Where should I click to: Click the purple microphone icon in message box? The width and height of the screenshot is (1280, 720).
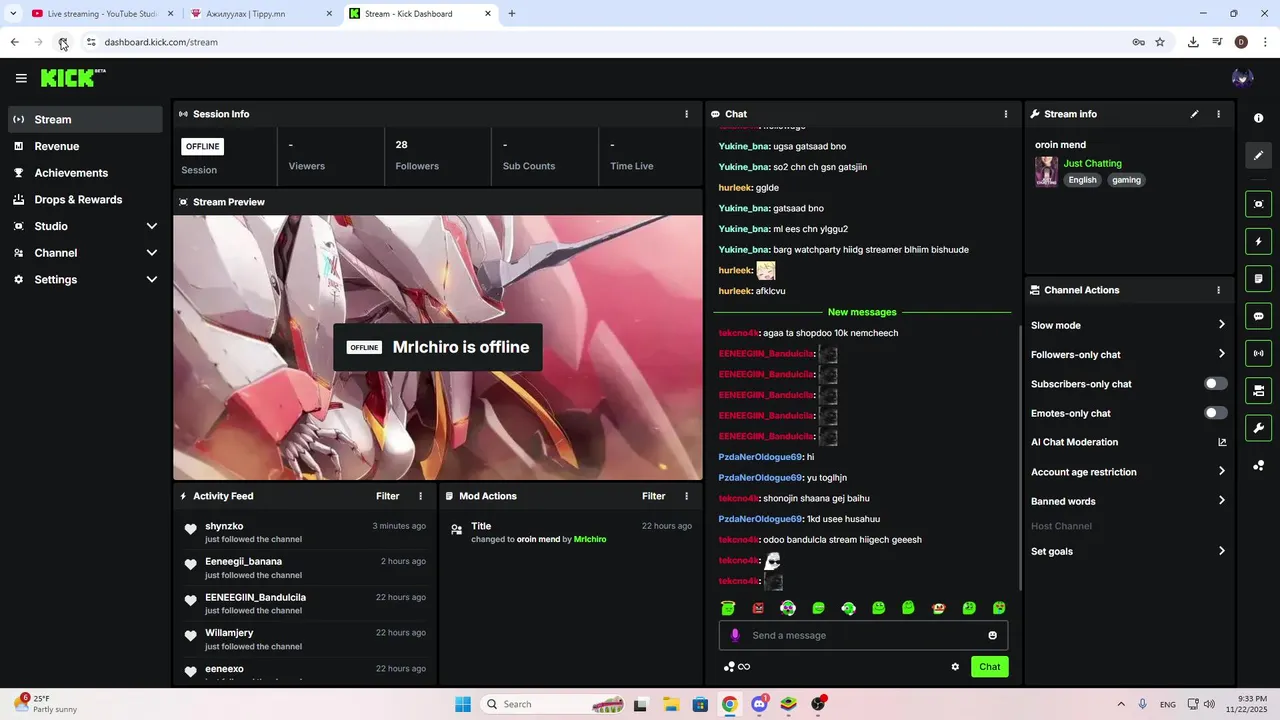[735, 635]
